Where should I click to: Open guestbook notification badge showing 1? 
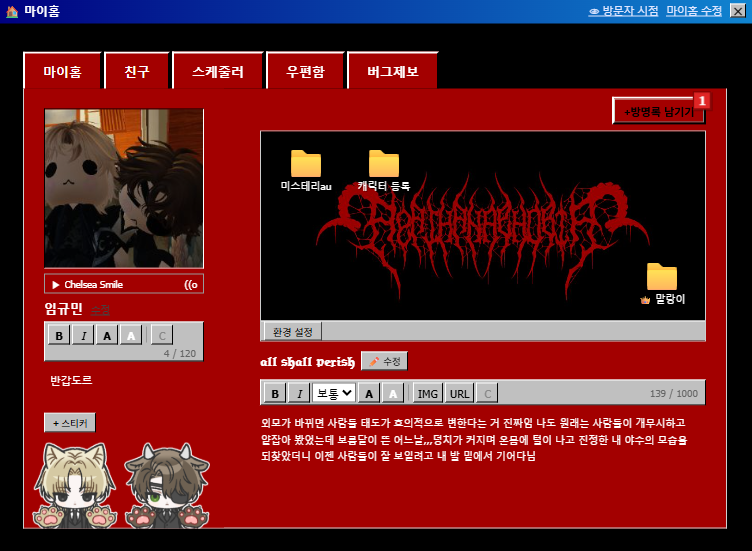tap(702, 100)
